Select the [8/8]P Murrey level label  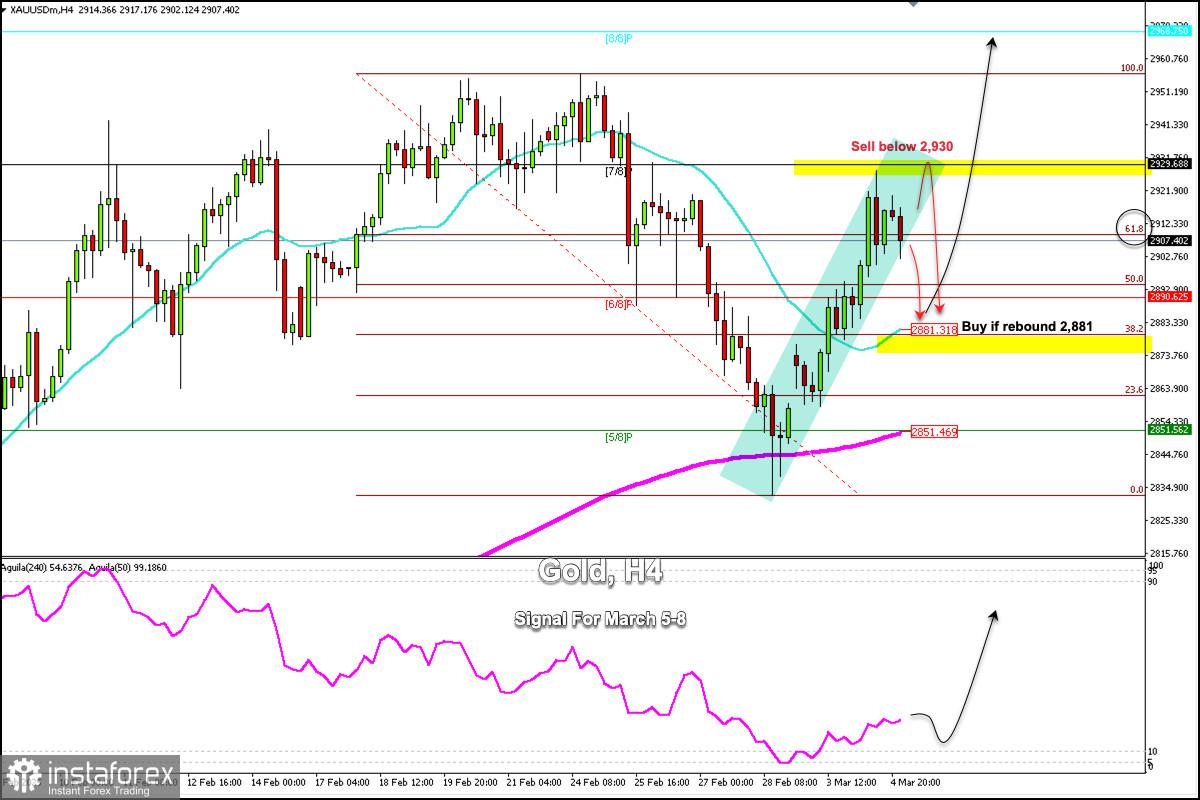click(x=620, y=39)
